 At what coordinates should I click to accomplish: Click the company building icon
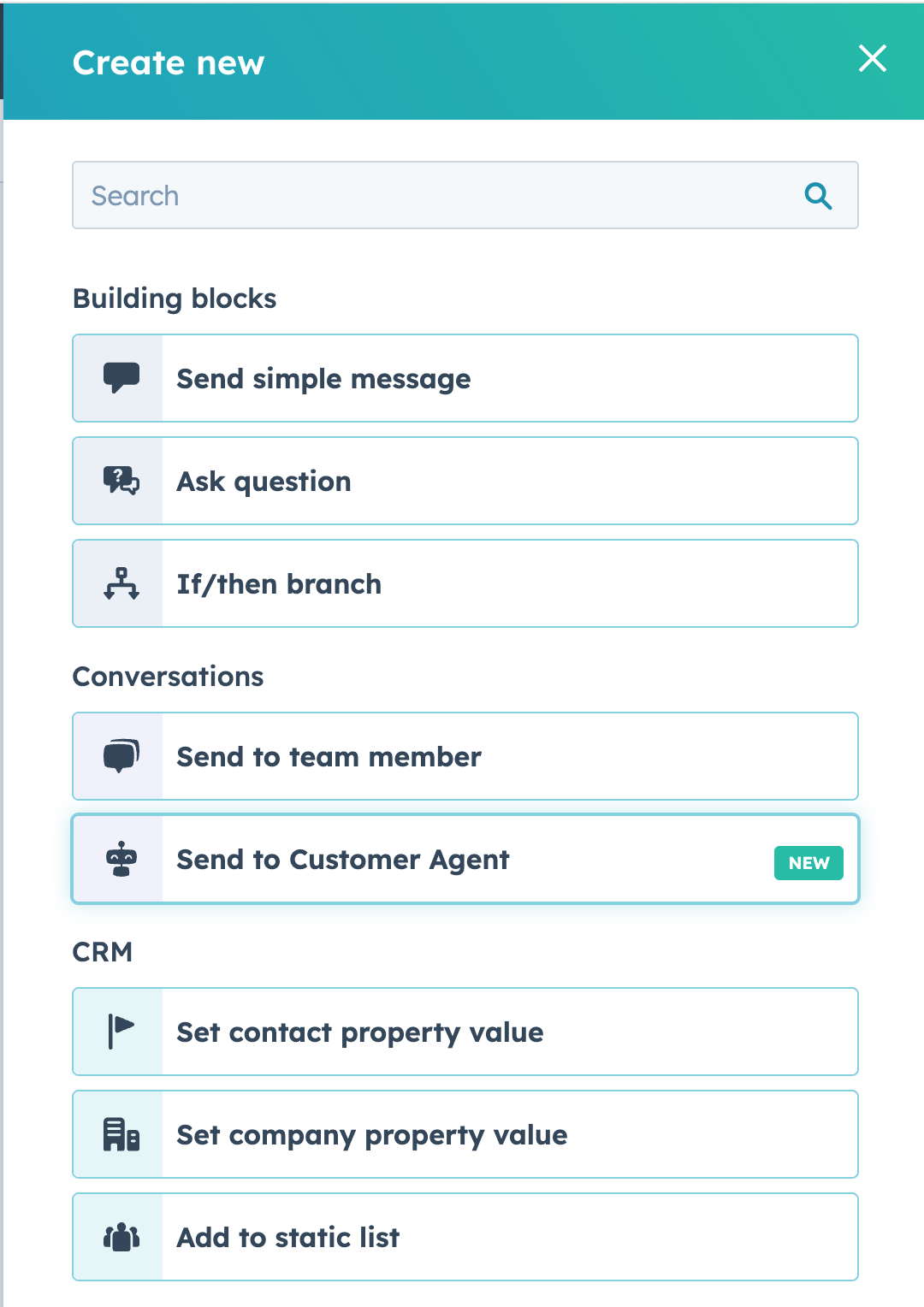tap(121, 1134)
